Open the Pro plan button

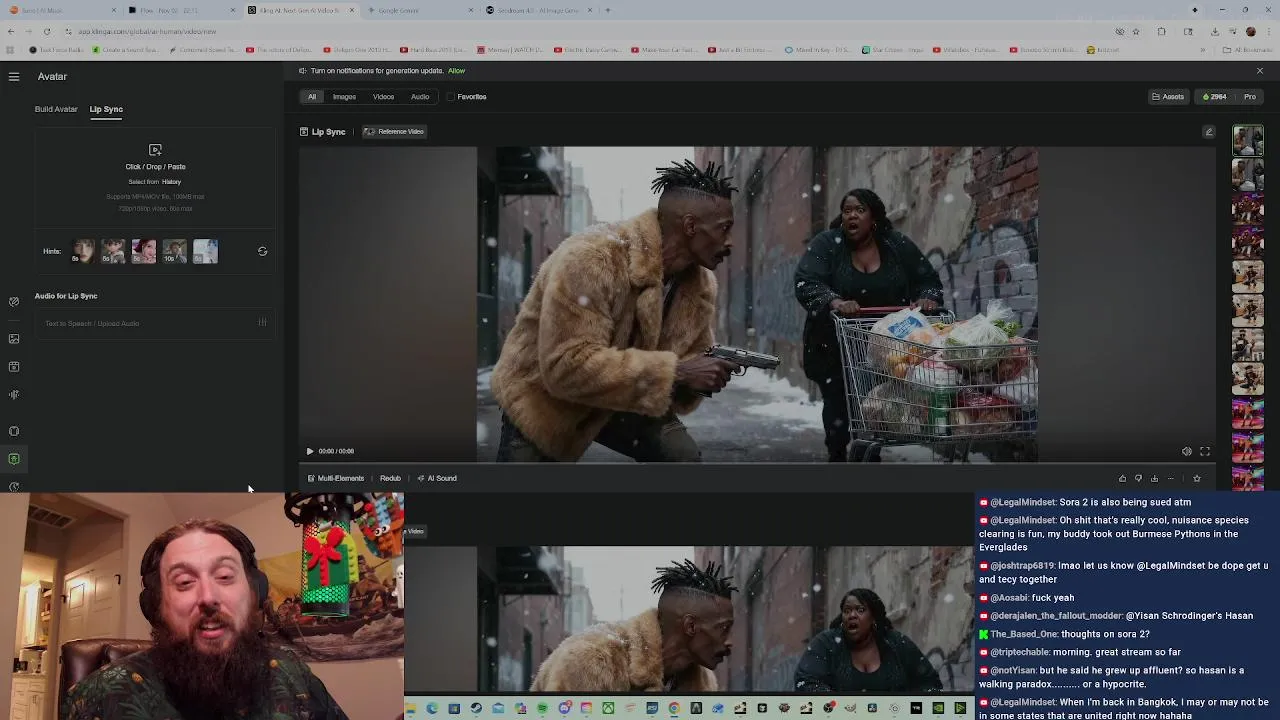pyautogui.click(x=1249, y=97)
